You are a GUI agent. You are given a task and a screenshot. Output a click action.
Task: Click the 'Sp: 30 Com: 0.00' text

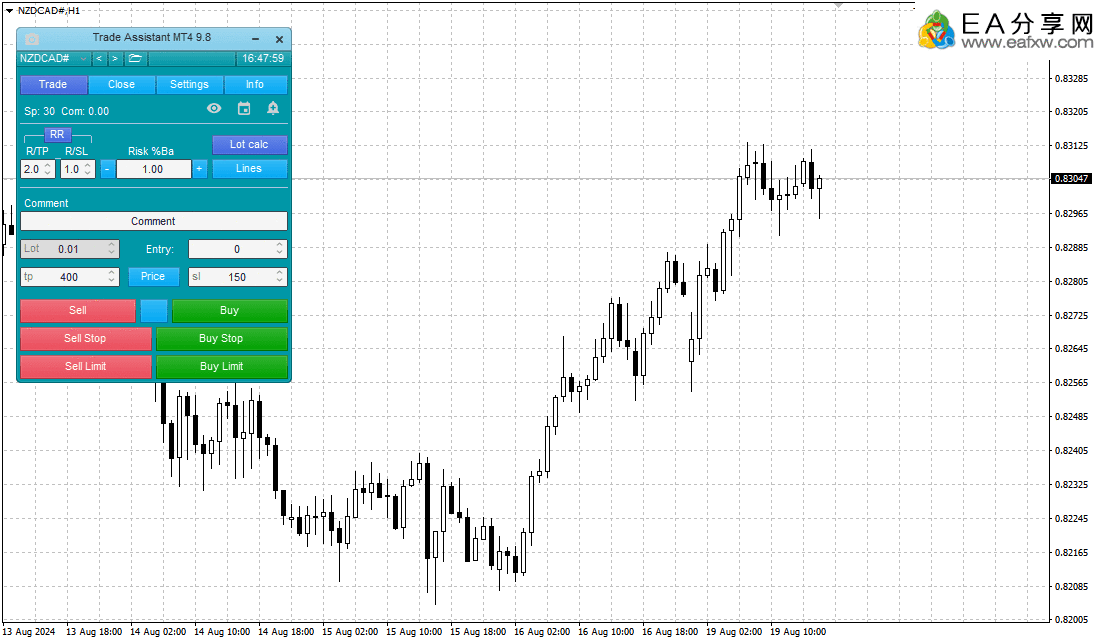(x=66, y=111)
